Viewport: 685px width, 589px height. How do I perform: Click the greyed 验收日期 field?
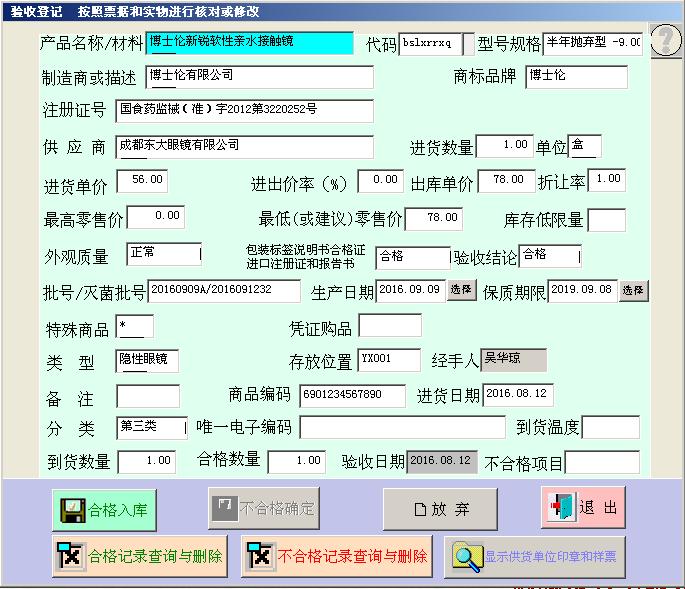point(442,462)
